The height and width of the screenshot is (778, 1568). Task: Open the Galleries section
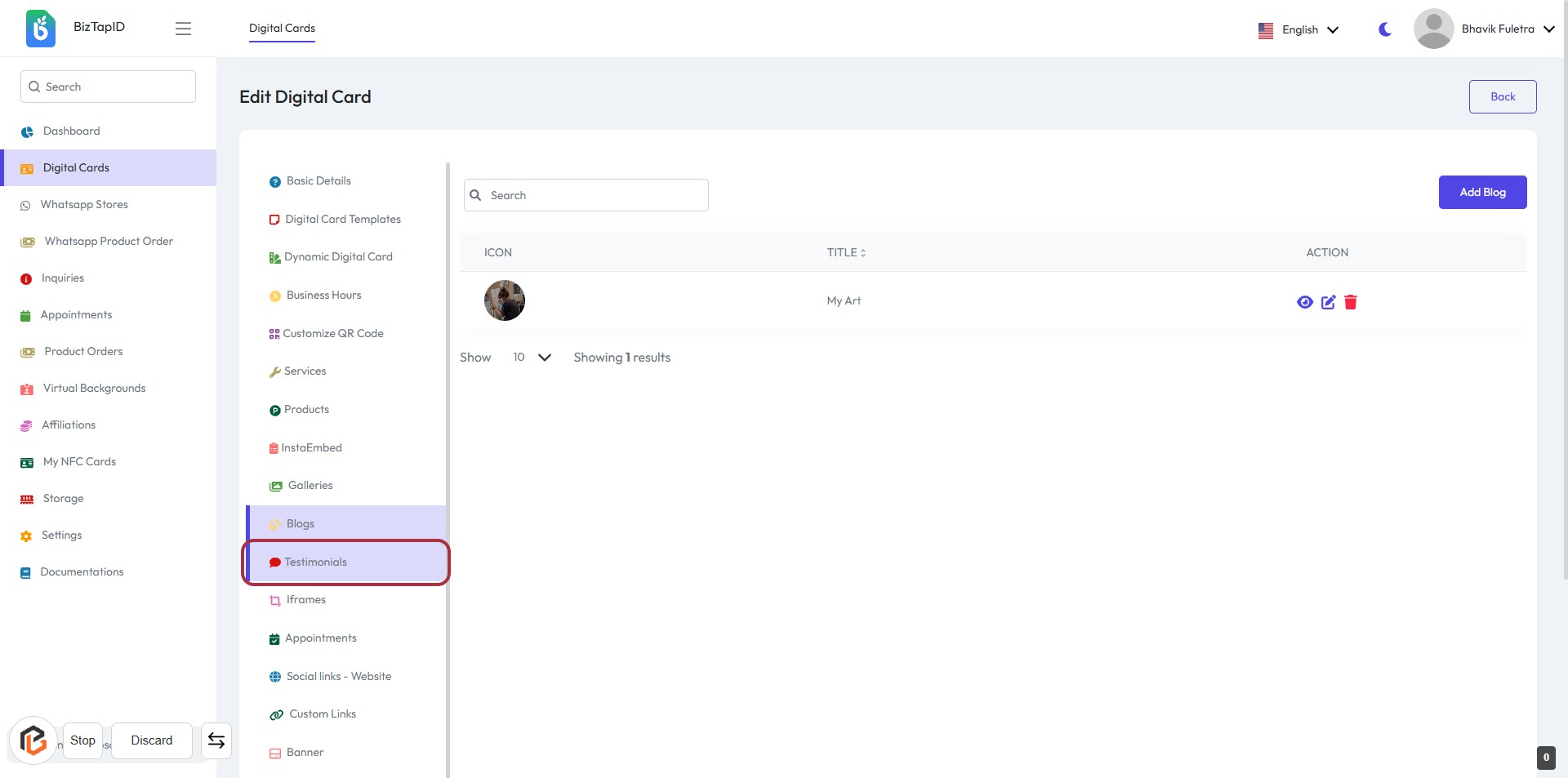tap(310, 486)
